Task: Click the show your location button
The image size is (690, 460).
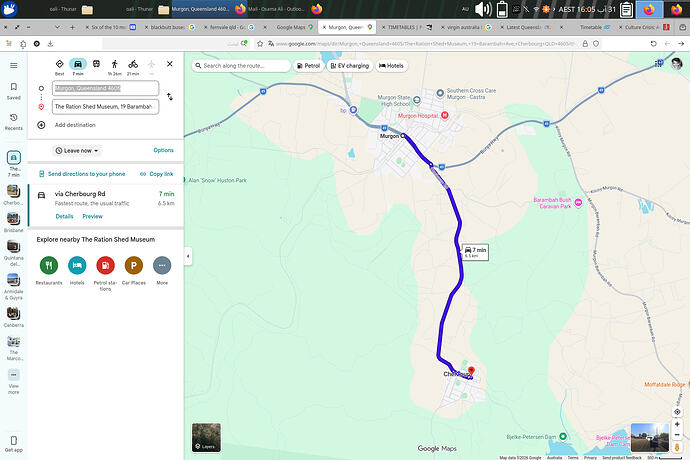Action: coord(677,412)
